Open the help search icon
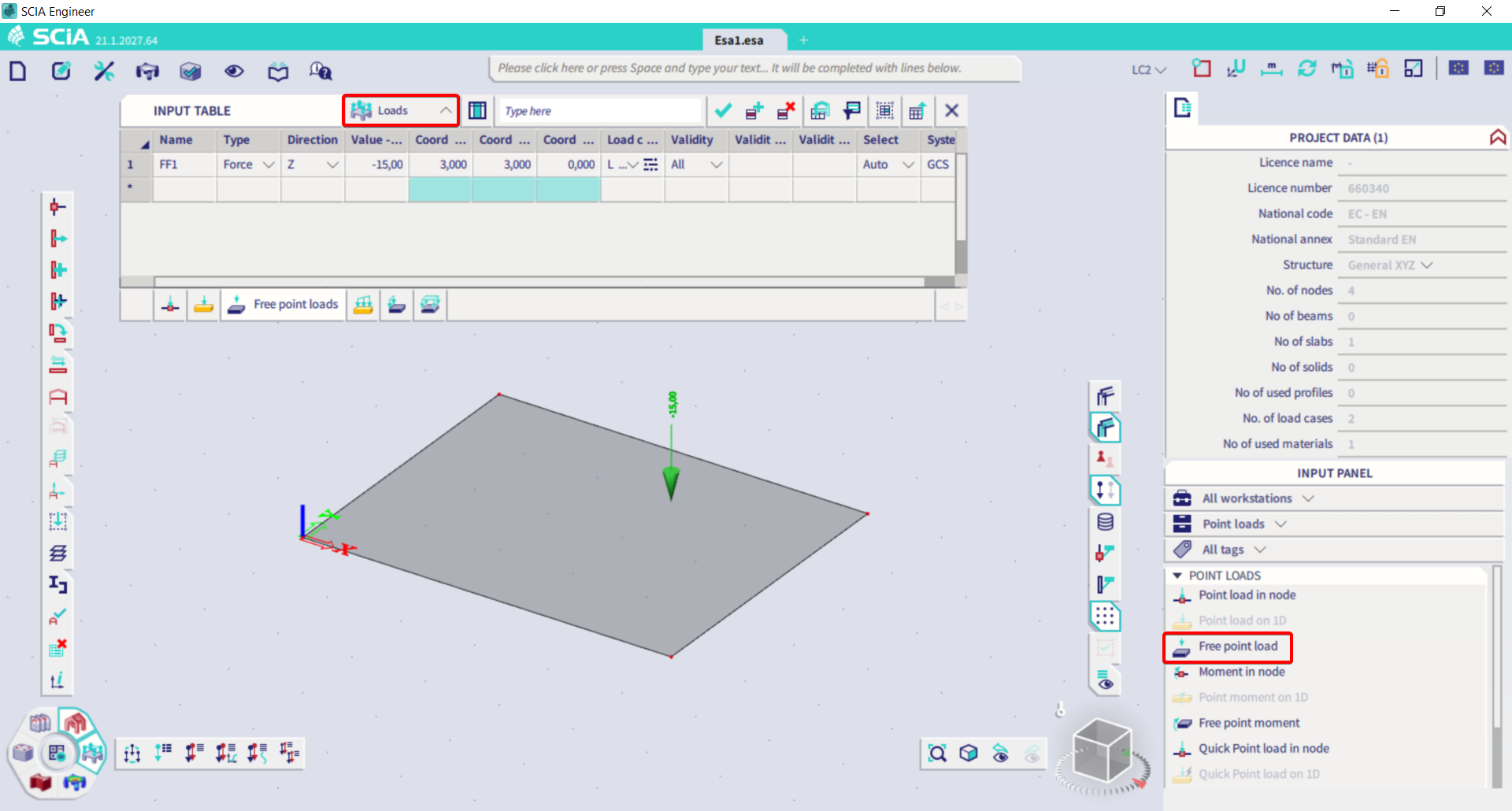This screenshot has height=811, width=1512. point(321,71)
